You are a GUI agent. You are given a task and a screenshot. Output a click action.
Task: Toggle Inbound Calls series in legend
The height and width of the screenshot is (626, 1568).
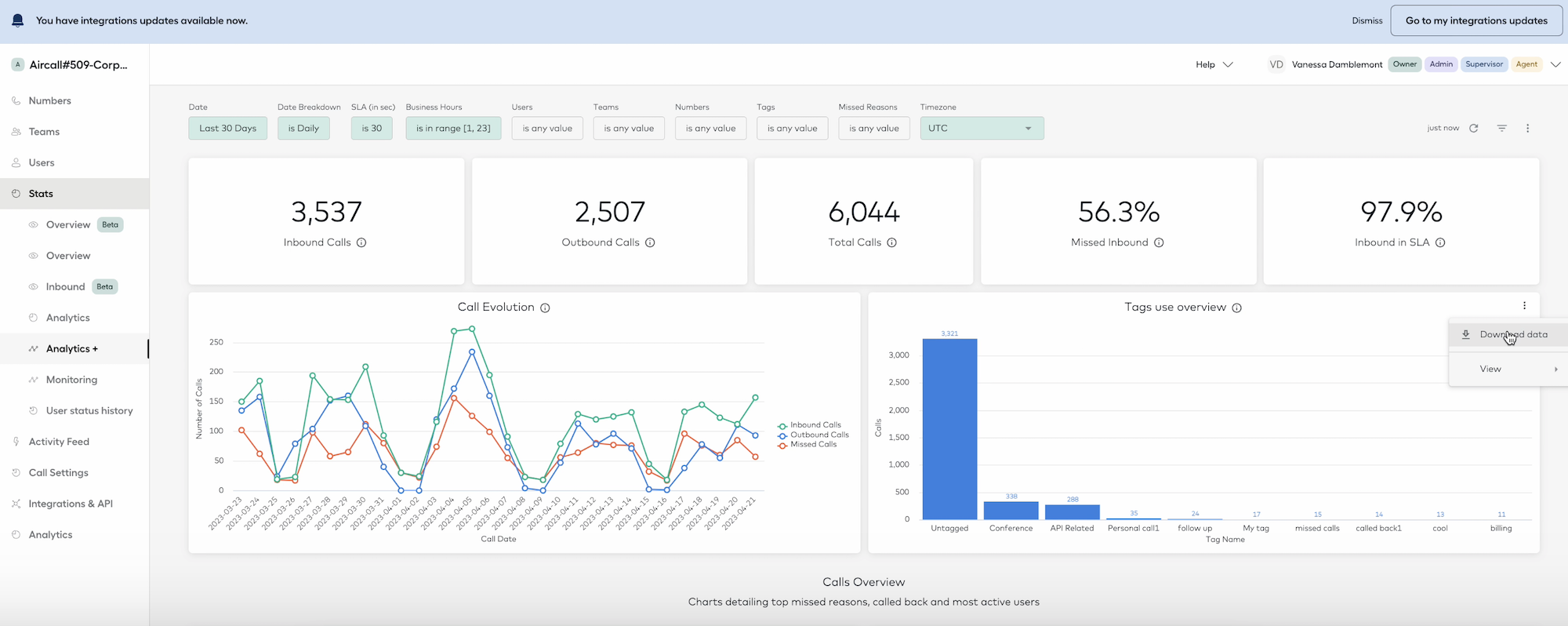810,425
